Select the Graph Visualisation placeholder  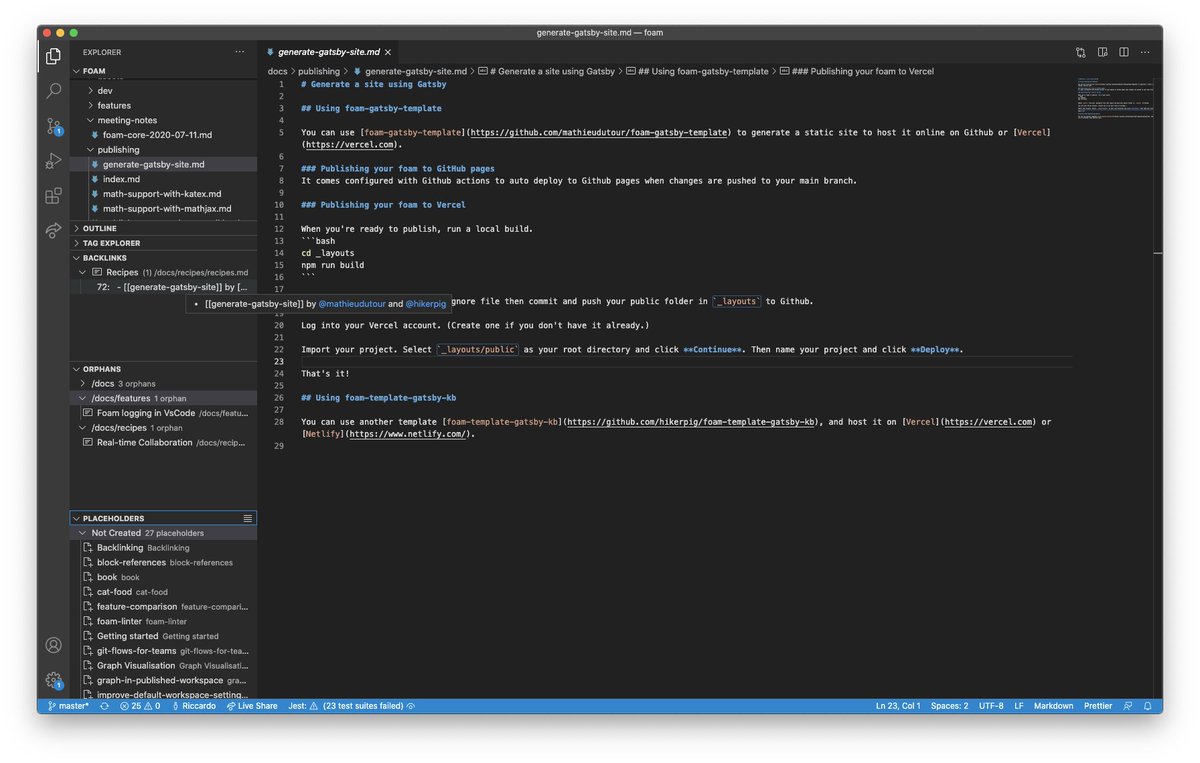pyautogui.click(x=163, y=665)
